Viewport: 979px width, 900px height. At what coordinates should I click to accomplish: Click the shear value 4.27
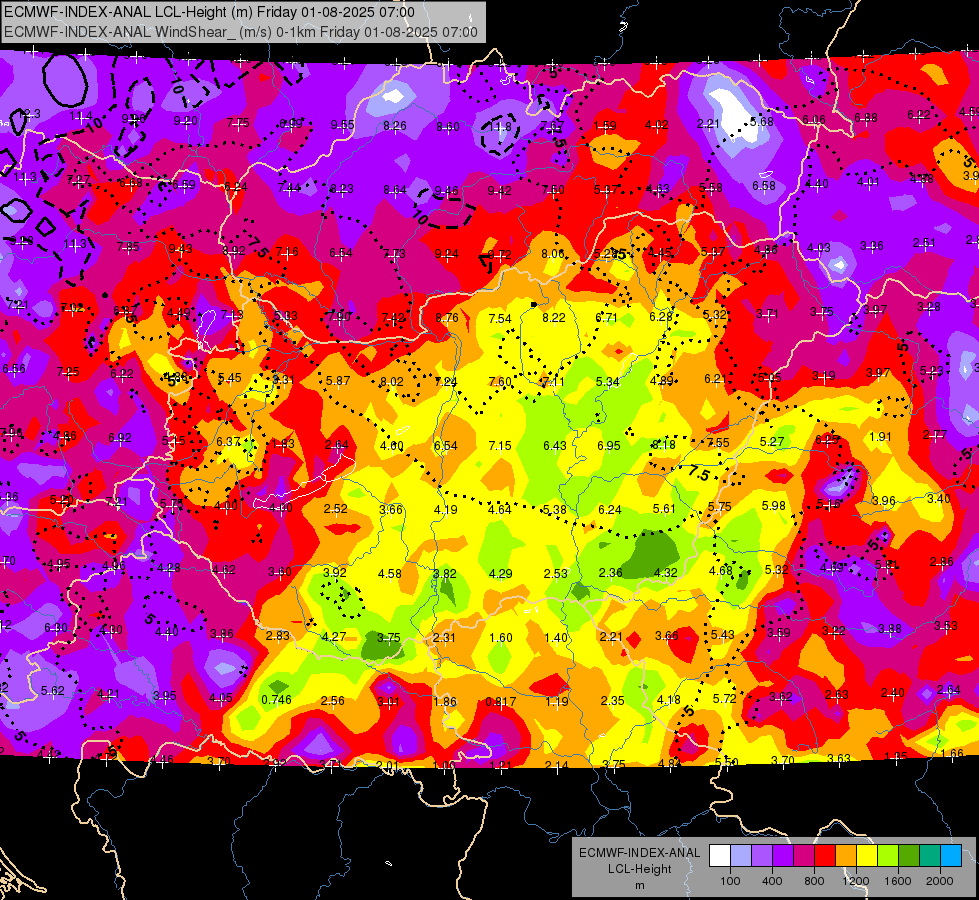point(333,636)
